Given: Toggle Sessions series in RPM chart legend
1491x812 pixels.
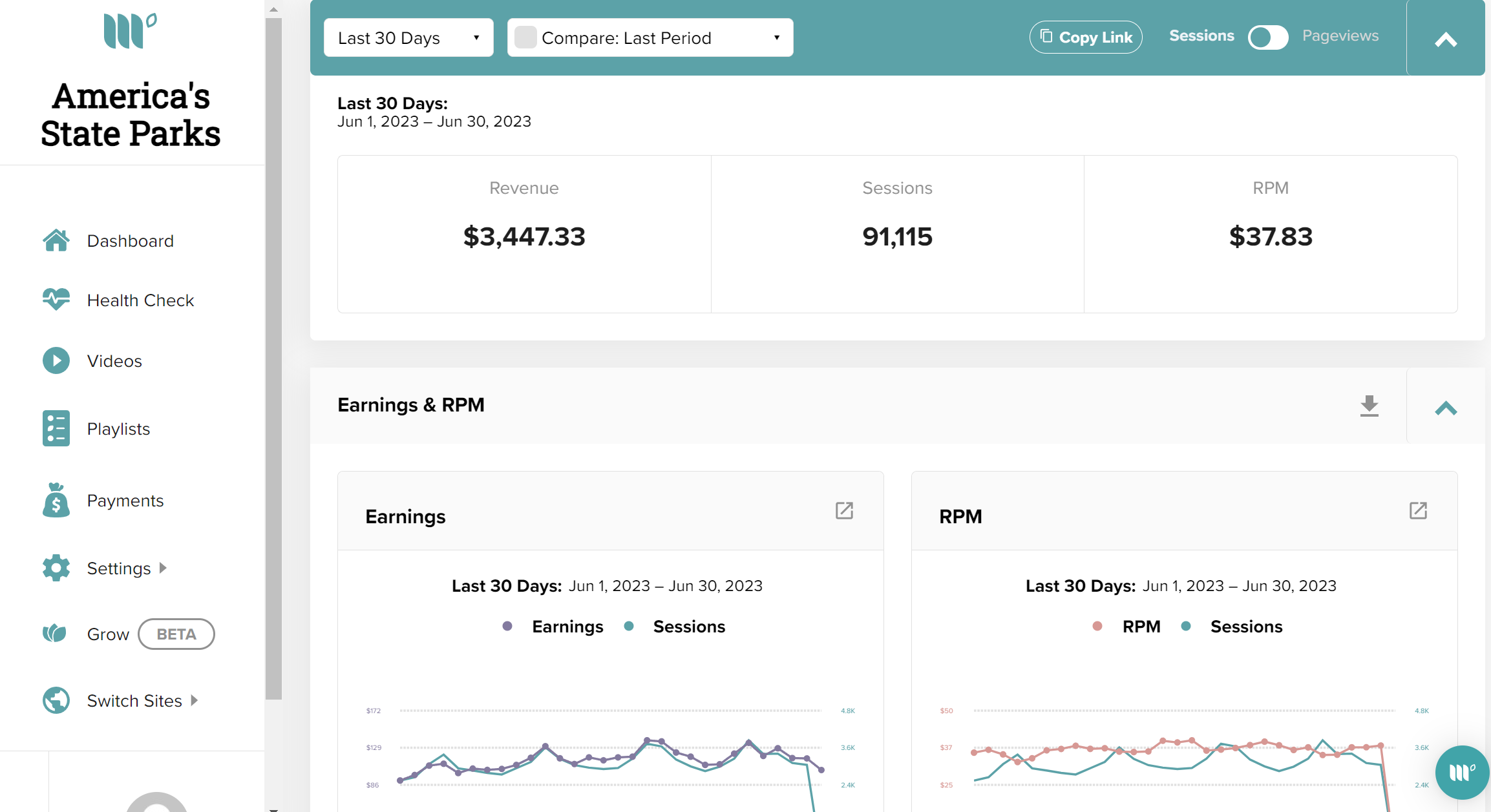Looking at the screenshot, I should 1232,627.
